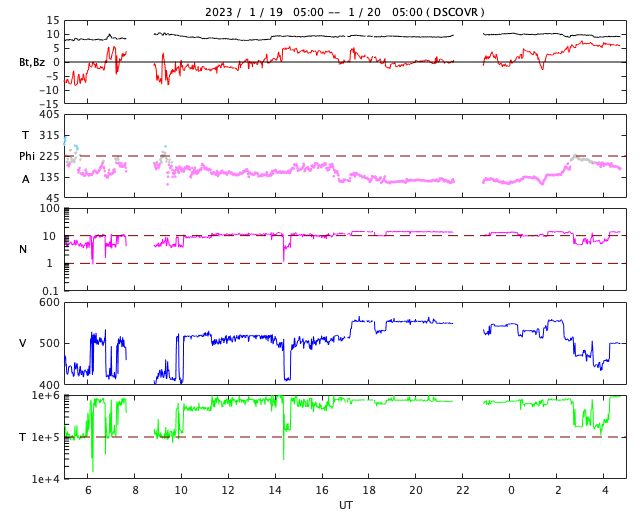Image resolution: width=640 pixels, height=512 pixels.
Task: Click the 16 hour label on UT axis
Action: click(x=322, y=490)
